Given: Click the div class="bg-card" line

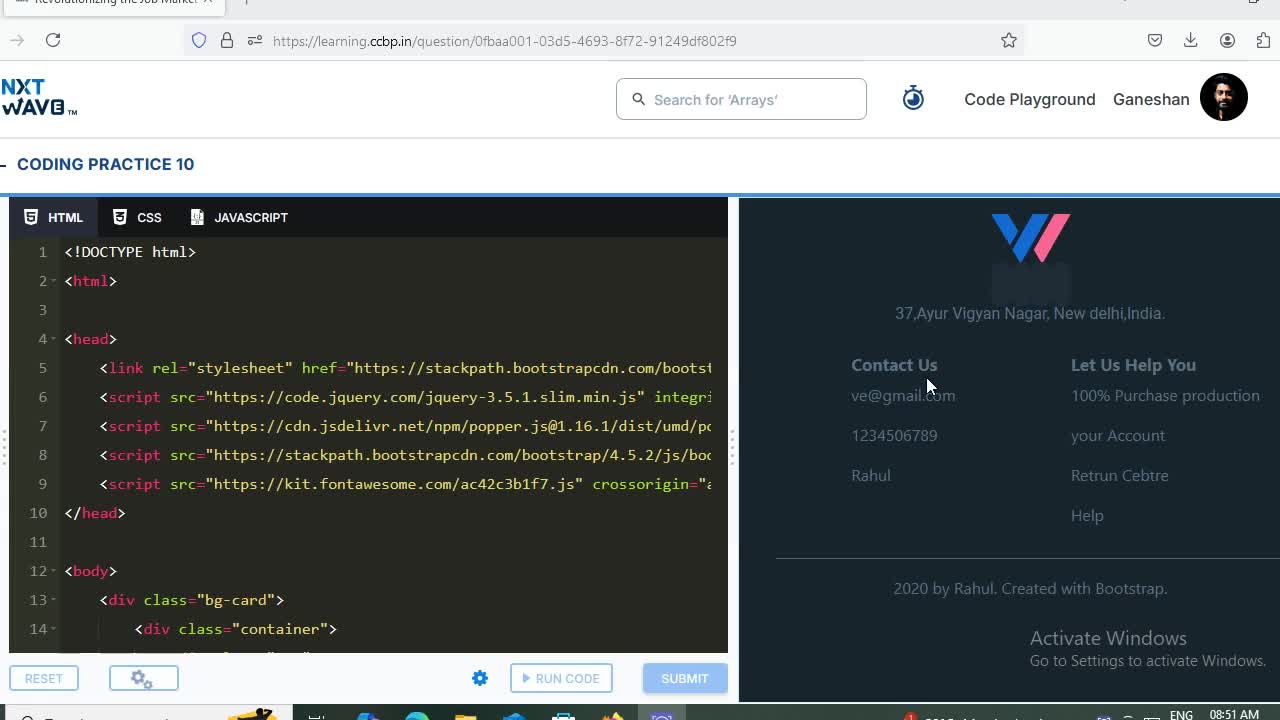Looking at the screenshot, I should coord(192,600).
